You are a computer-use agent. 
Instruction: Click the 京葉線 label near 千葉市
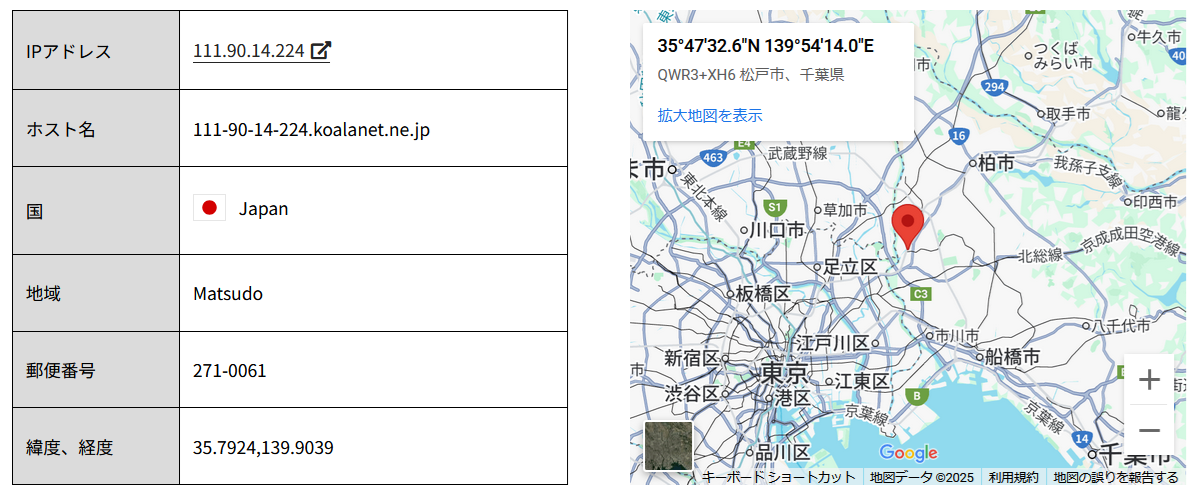(1043, 417)
